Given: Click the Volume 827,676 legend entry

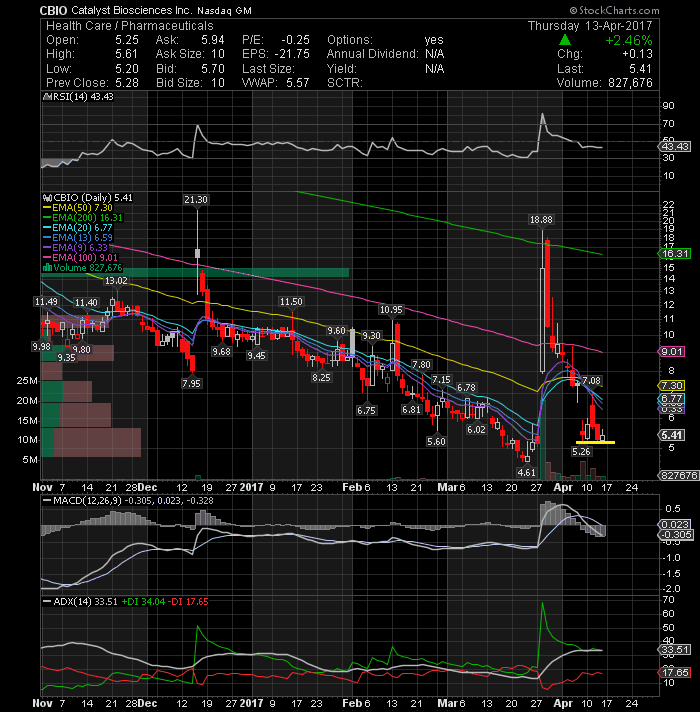Looking at the screenshot, I should [83, 268].
